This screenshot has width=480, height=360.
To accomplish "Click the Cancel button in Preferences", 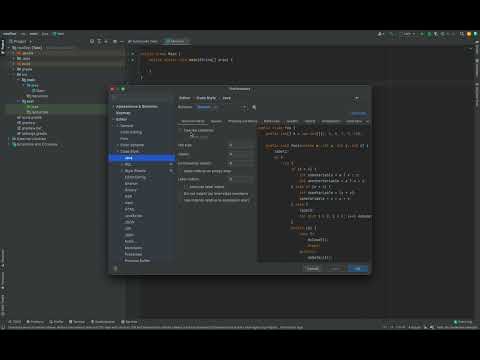I will (313, 268).
